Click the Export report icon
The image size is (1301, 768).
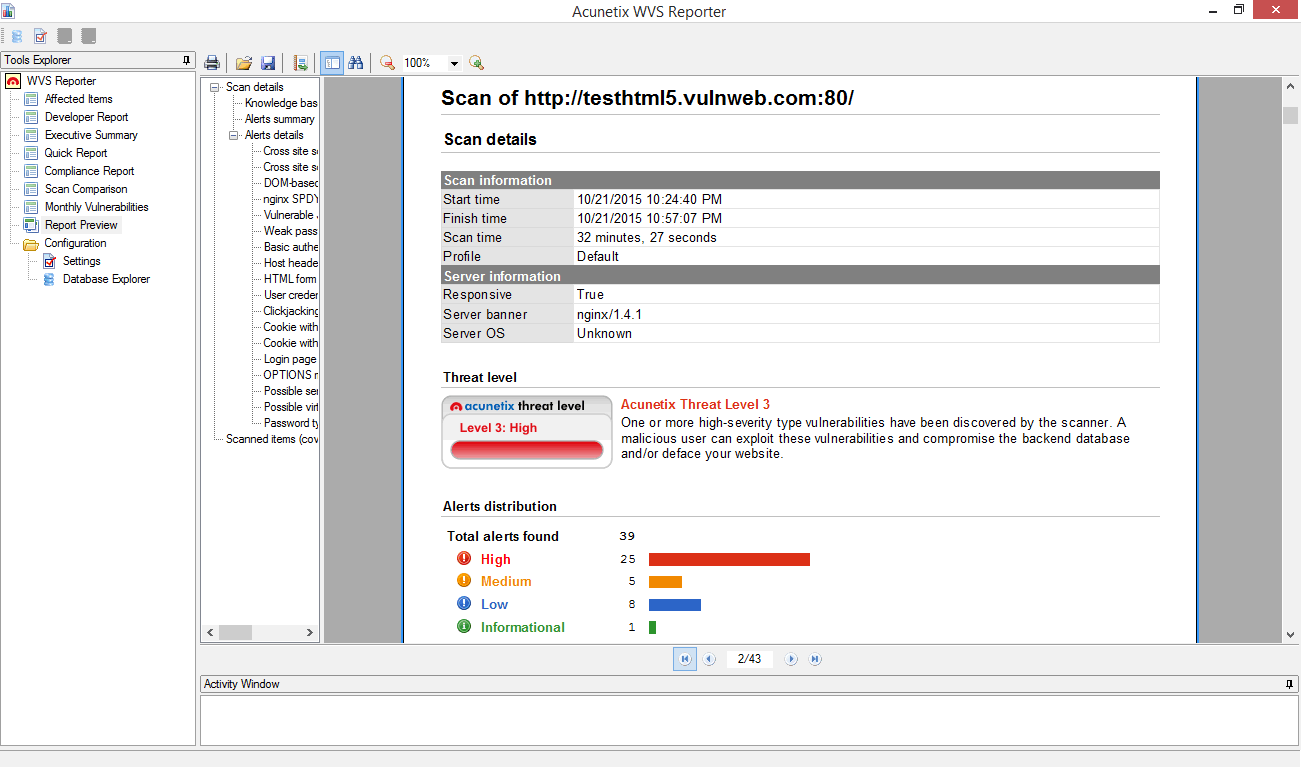[x=300, y=63]
